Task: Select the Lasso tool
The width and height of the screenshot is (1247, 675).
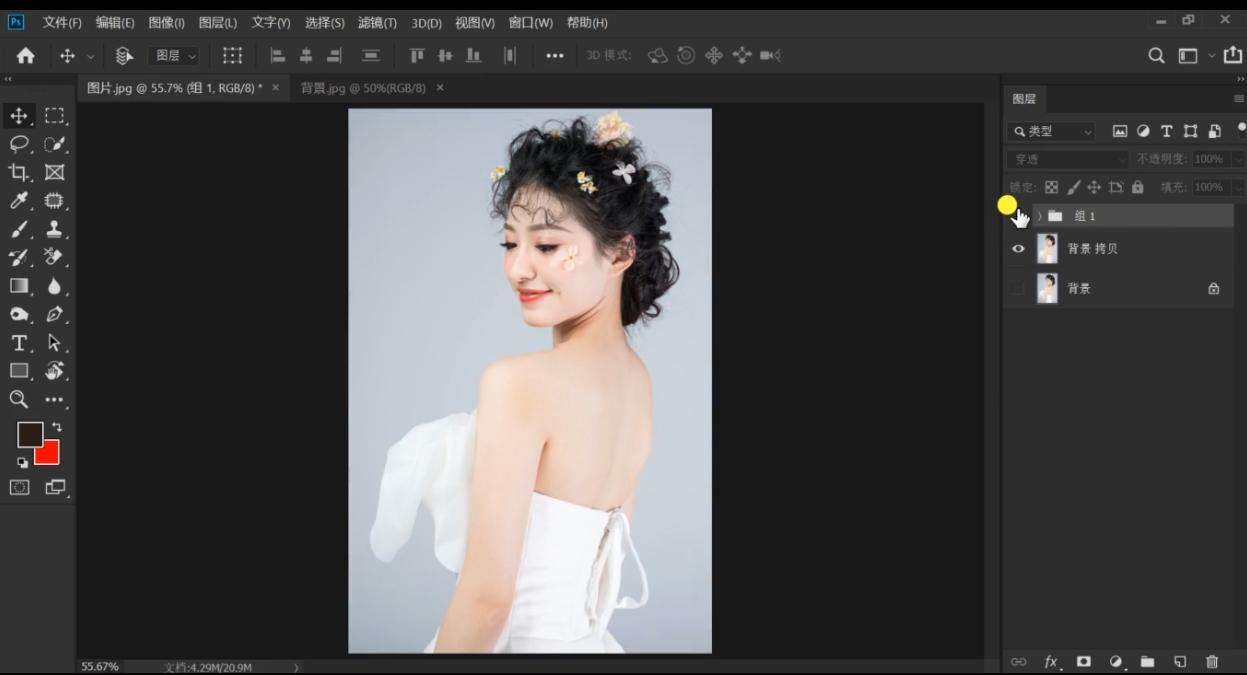Action: click(x=21, y=143)
